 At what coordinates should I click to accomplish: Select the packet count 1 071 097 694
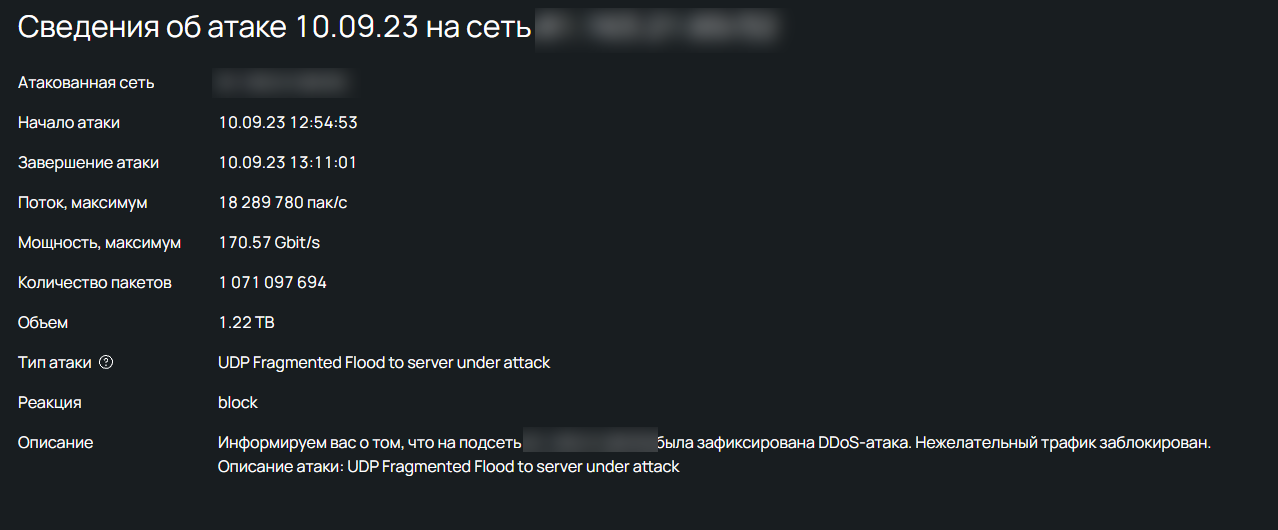[272, 283]
